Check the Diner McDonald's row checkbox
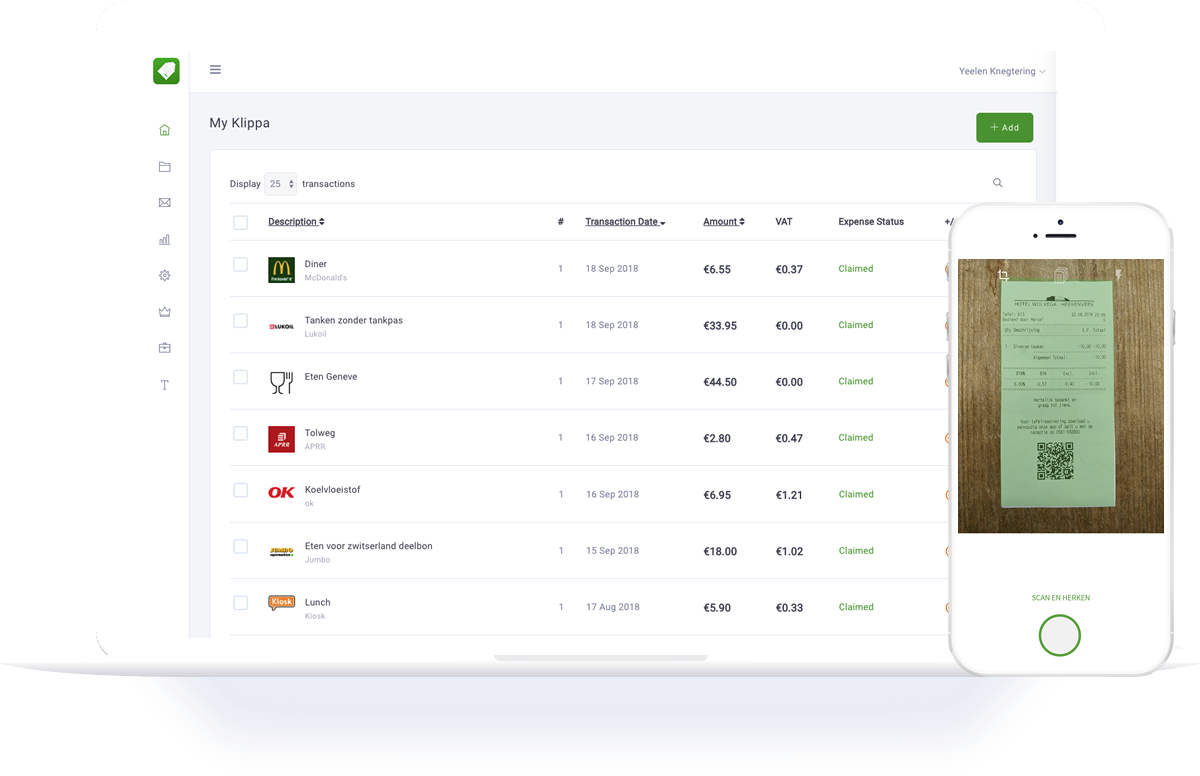The height and width of the screenshot is (776, 1200). pyautogui.click(x=240, y=265)
